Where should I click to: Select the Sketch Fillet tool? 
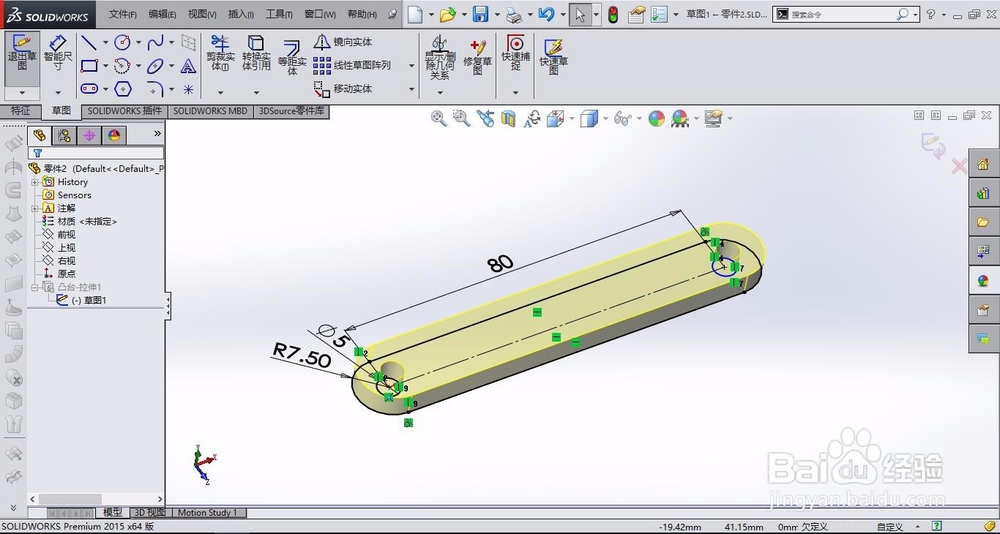(x=155, y=89)
